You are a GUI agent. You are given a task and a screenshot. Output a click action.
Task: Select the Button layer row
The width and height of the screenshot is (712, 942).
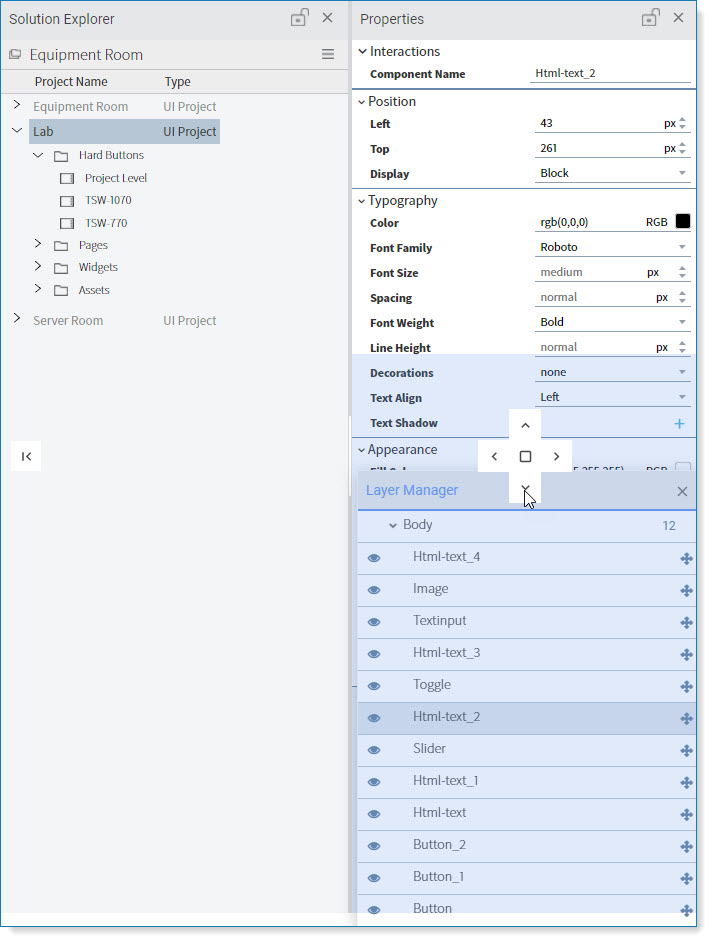[526, 909]
